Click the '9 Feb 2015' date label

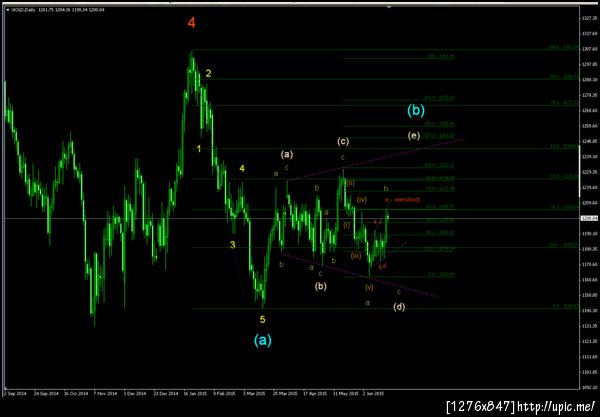(225, 393)
